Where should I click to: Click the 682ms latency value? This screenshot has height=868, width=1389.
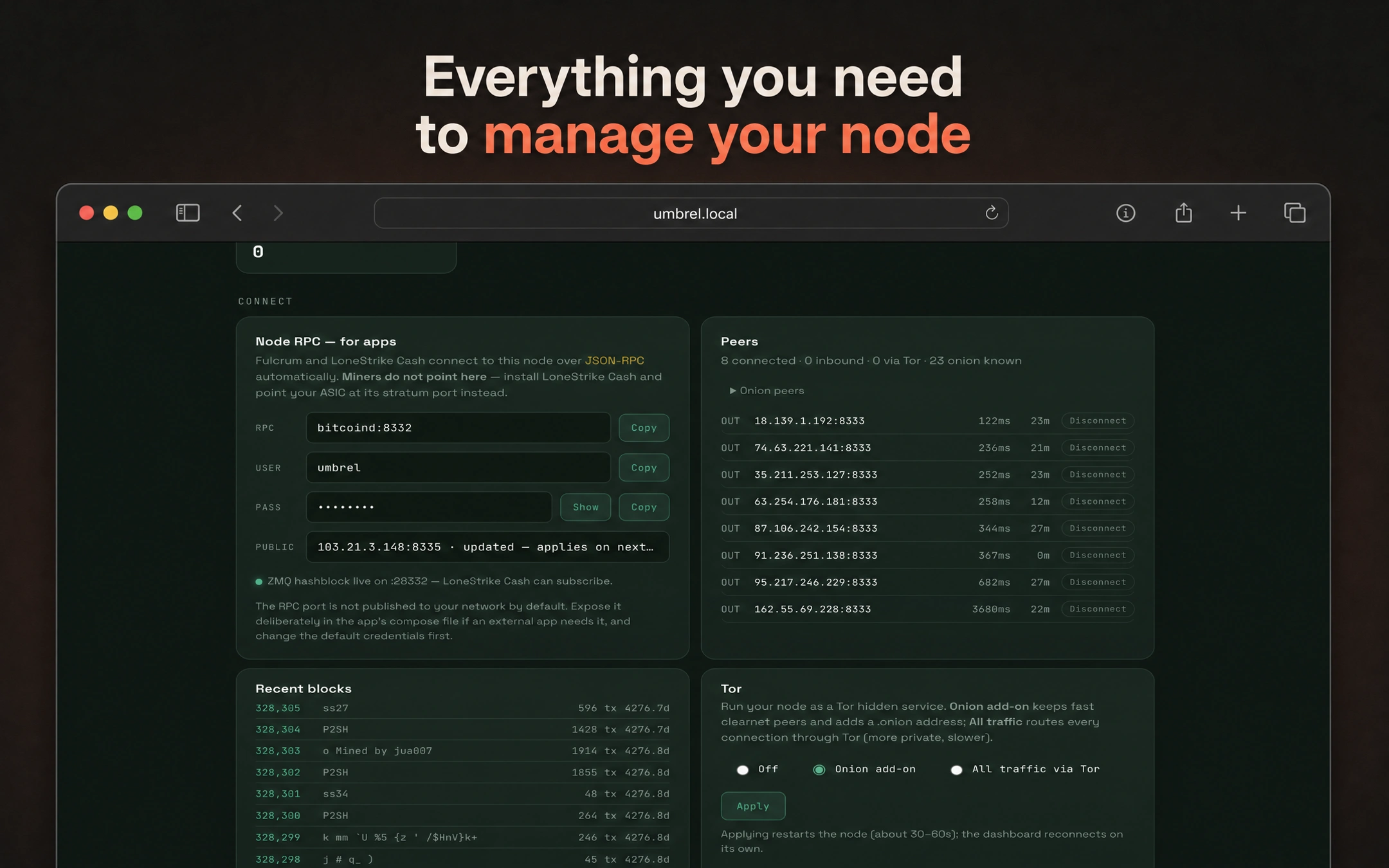click(x=994, y=582)
